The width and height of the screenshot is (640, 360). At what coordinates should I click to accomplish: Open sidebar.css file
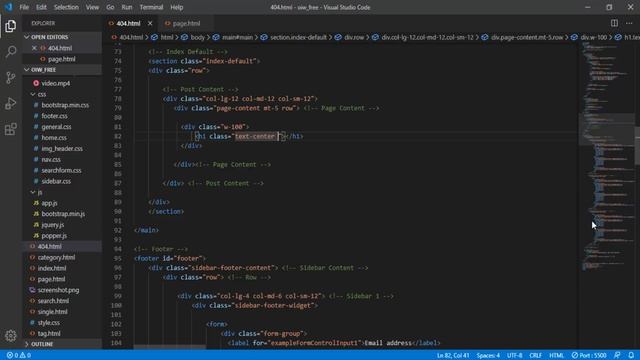pos(62,181)
